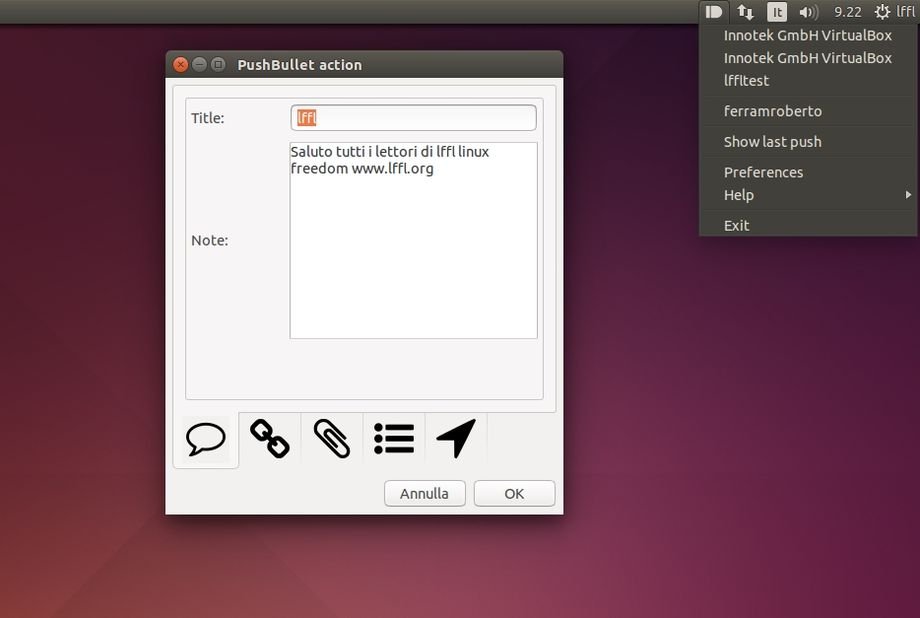Choose 'Show last push' menu entry
920x618 pixels.
pyautogui.click(x=772, y=142)
